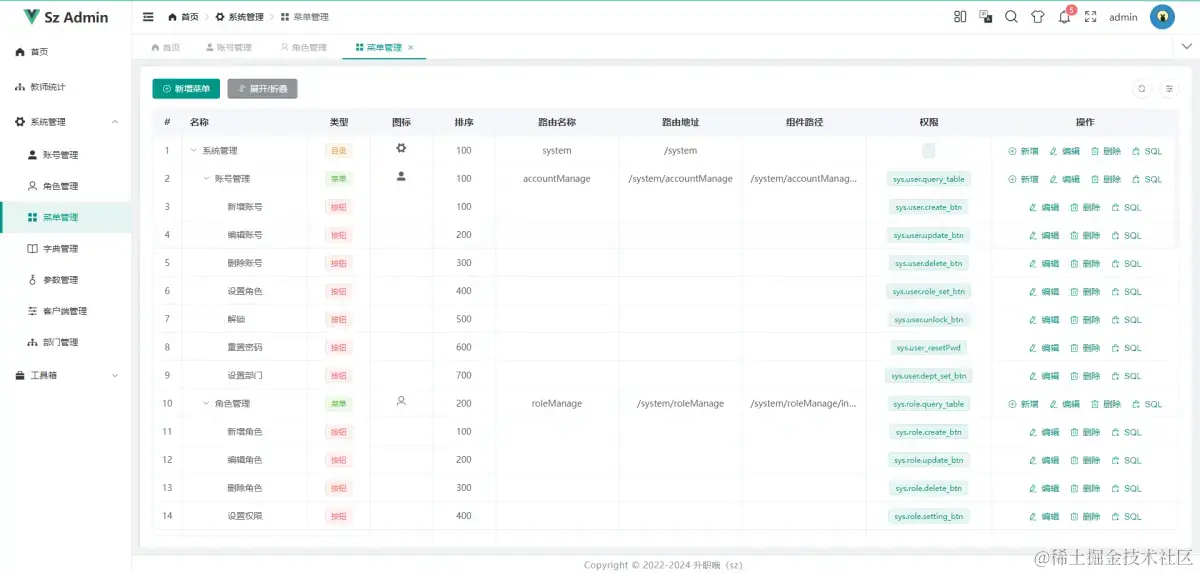The width and height of the screenshot is (1200, 574).
Task: Expand the 工具箱 sidebar group
Action: pos(115,376)
